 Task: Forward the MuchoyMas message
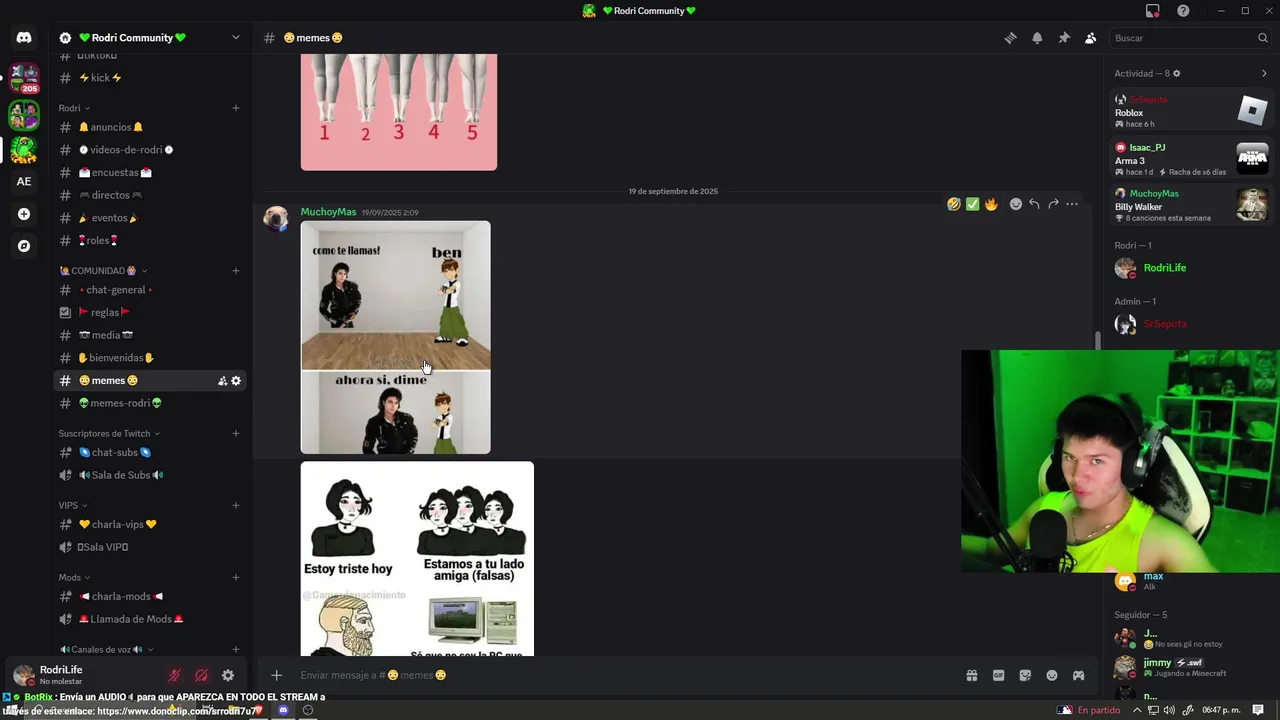(x=1053, y=204)
